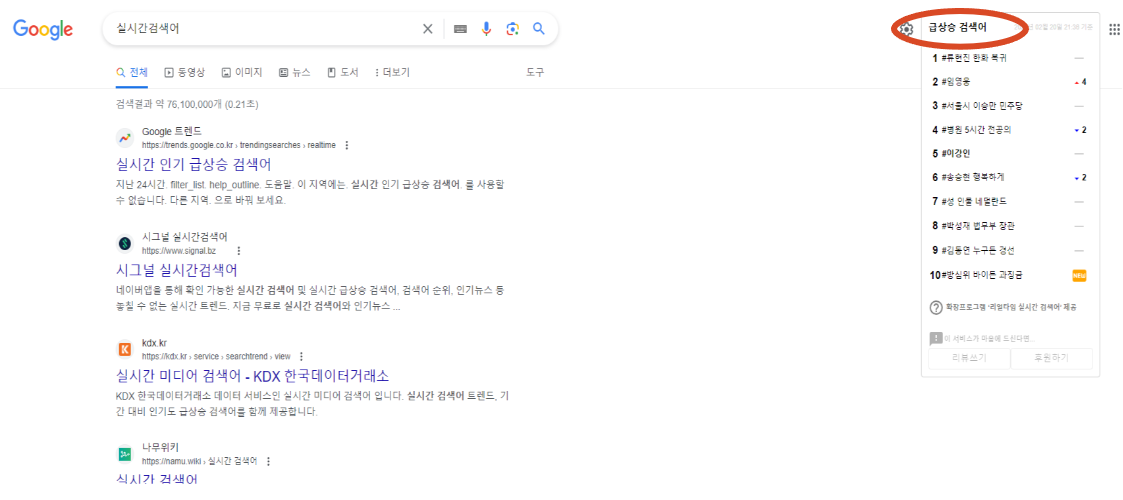The width and height of the screenshot is (1123, 500).
Task: Switch to the 도서 tab
Action: click(342, 72)
